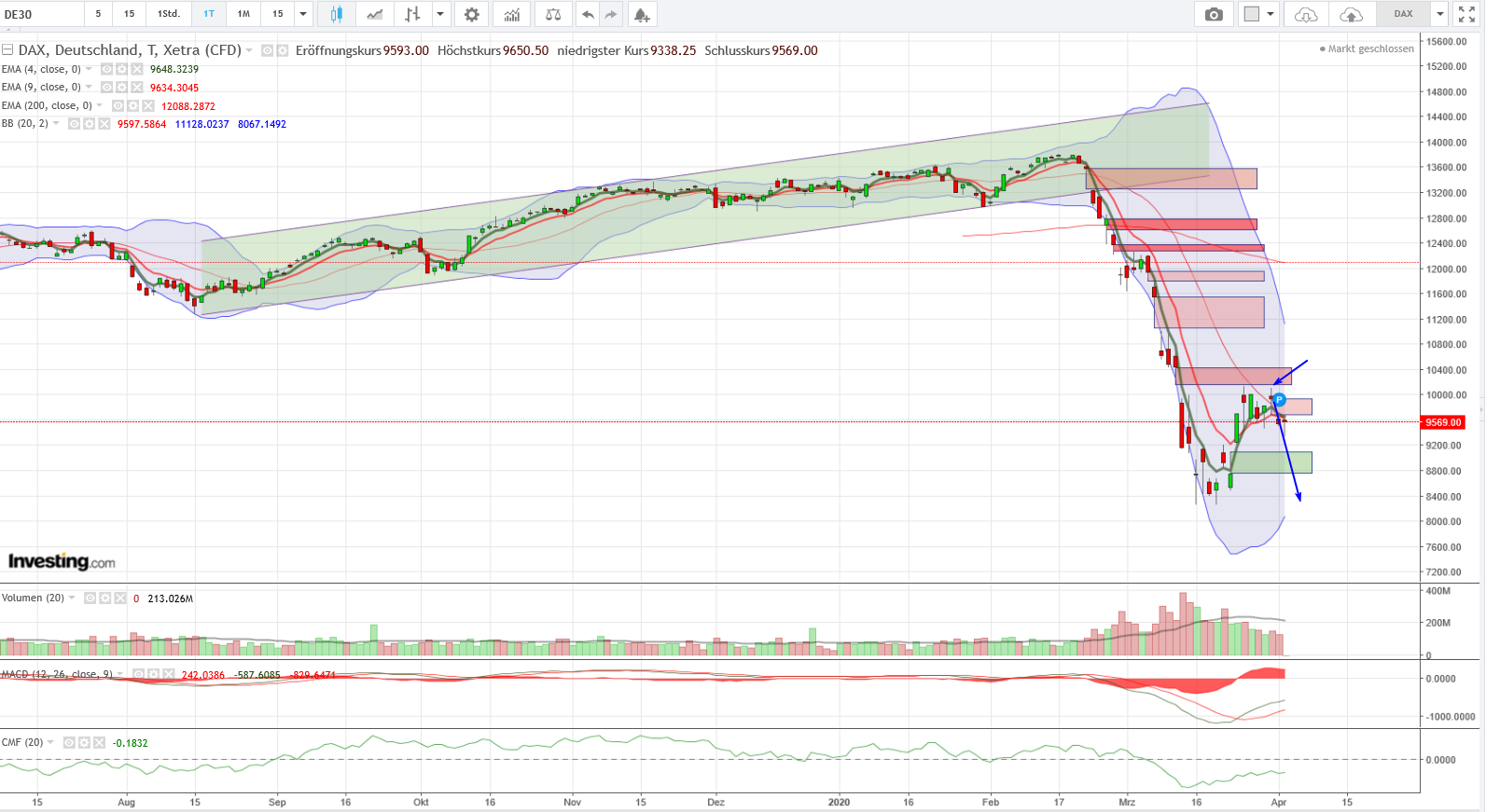
Task: Click the blue P marker on chart
Action: (1279, 400)
